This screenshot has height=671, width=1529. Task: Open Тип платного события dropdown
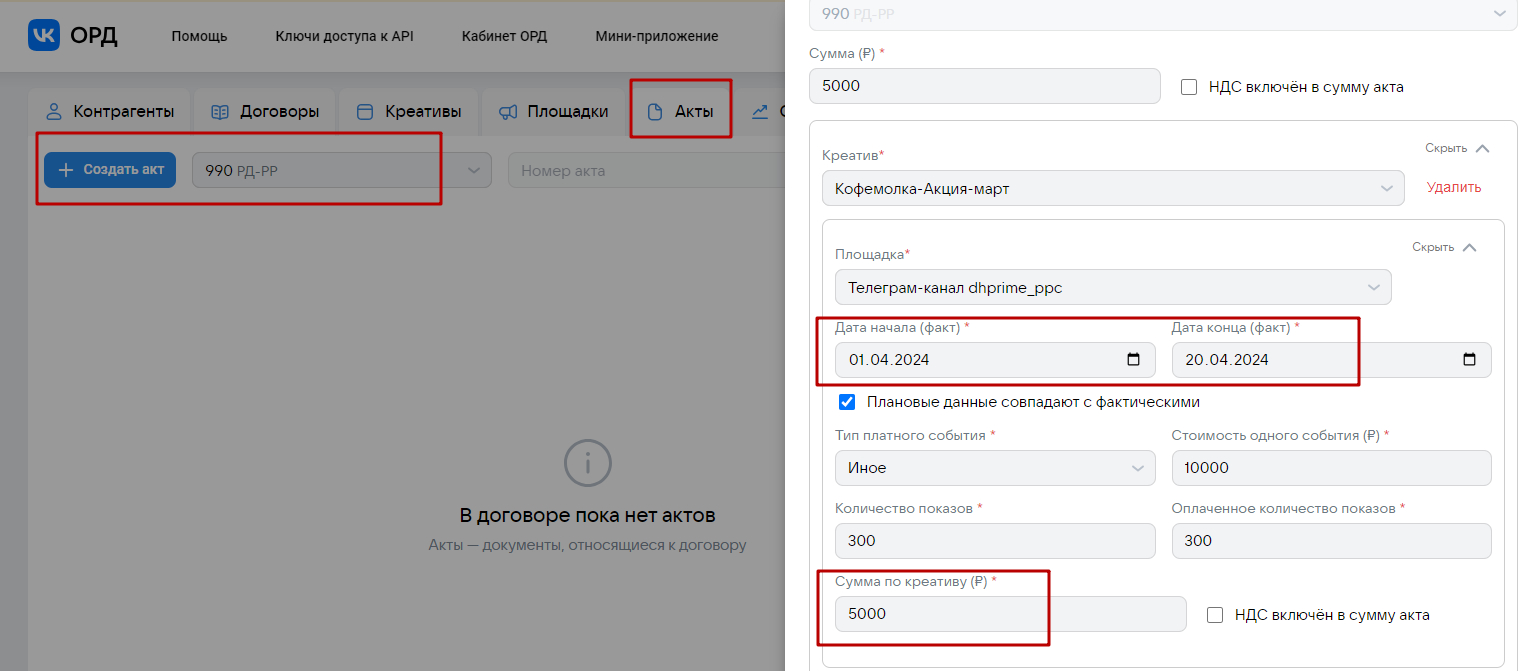994,468
